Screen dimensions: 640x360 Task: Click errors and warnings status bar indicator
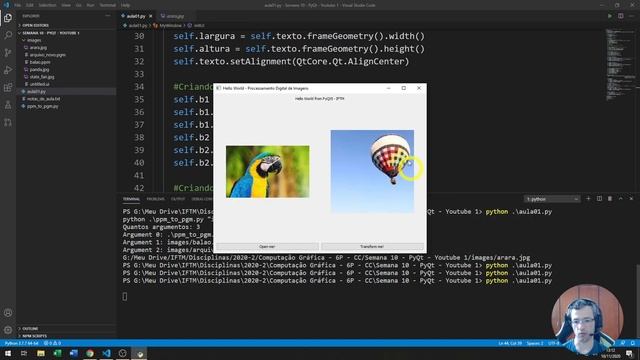(52, 343)
